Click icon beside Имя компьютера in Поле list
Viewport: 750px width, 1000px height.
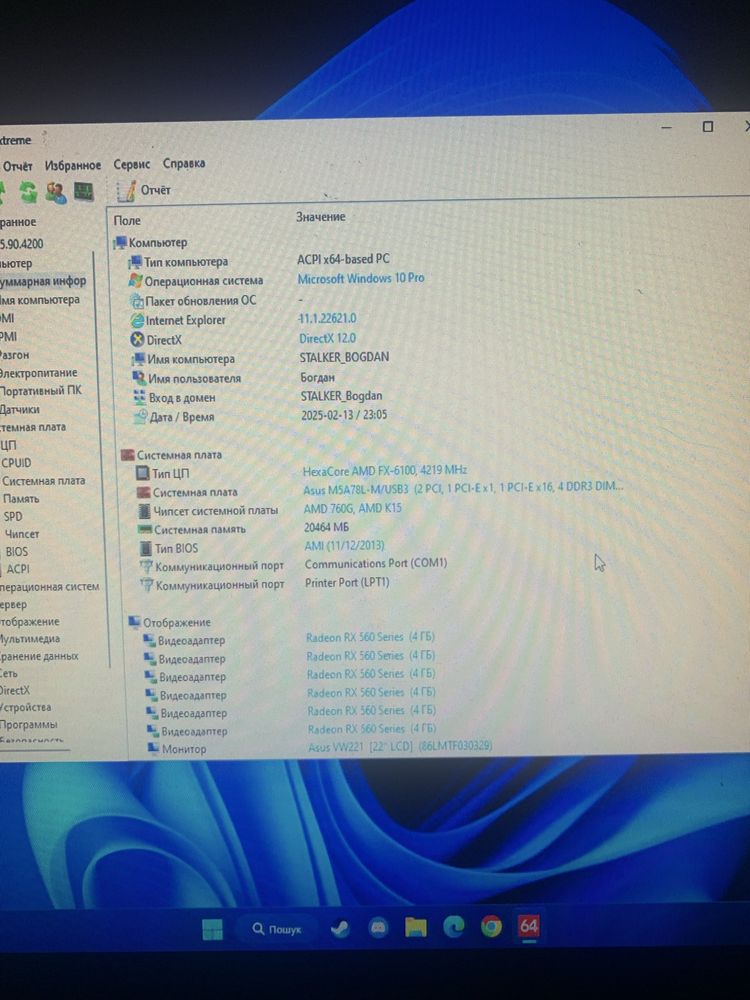click(x=138, y=359)
